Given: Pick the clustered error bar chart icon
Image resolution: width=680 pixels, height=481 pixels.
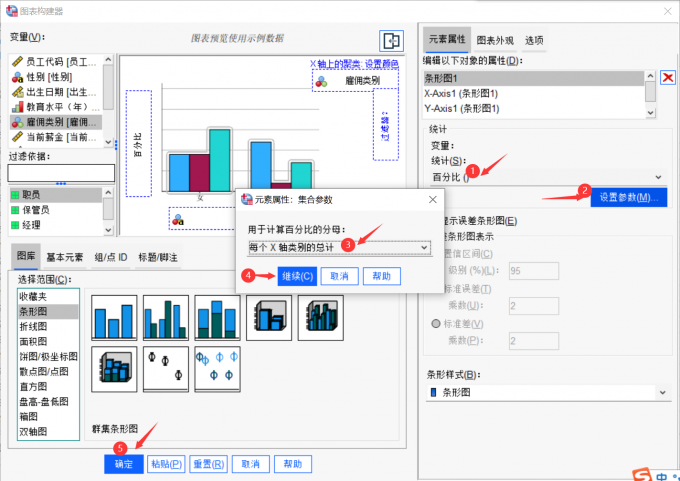Looking at the screenshot, I should pos(217,369).
